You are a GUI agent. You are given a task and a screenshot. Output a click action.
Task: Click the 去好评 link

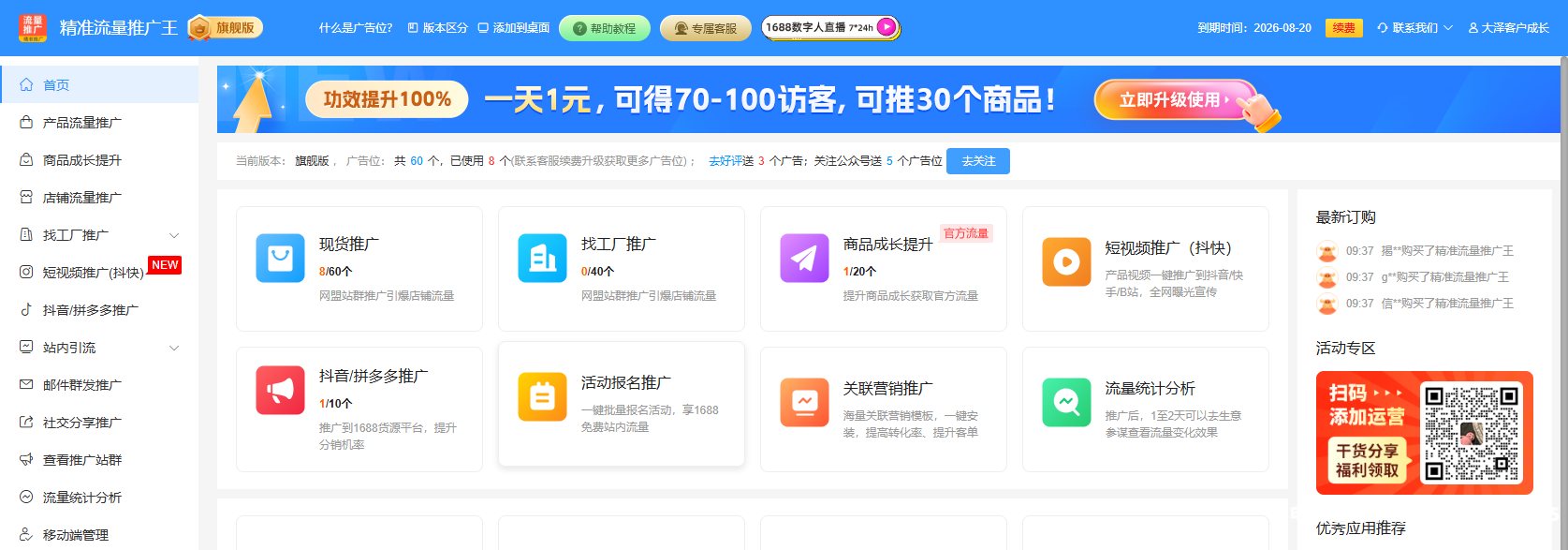(x=725, y=161)
